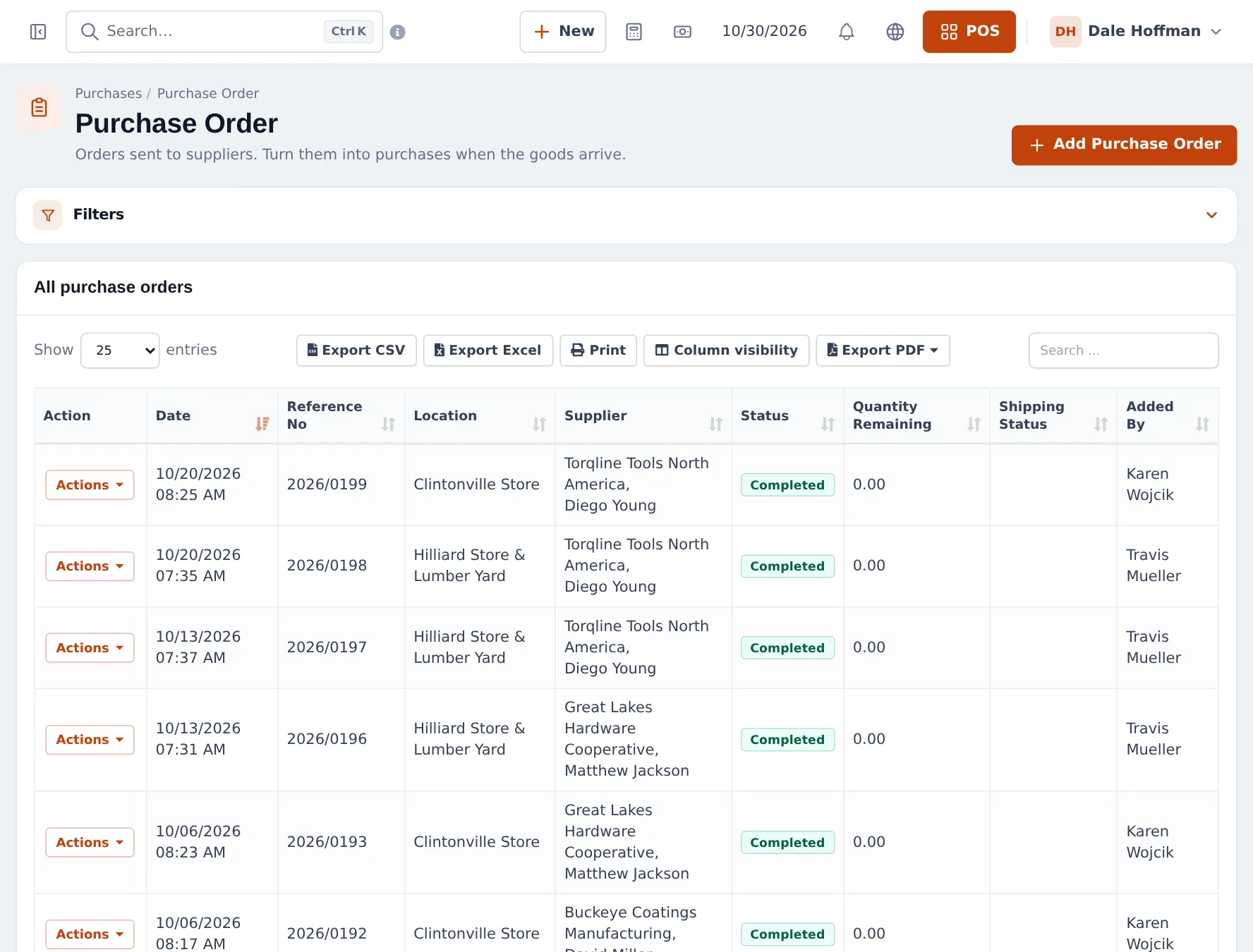Open Actions menu for order 2026/0196
The height and width of the screenshot is (952, 1253).
tap(90, 740)
